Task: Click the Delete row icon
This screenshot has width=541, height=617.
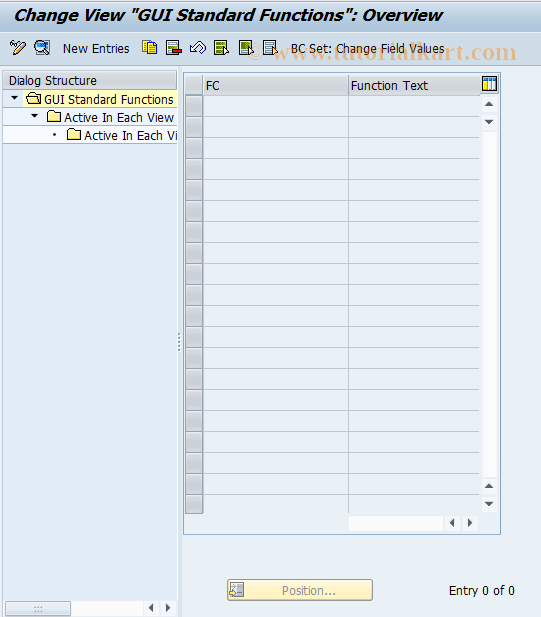Action: coord(174,48)
